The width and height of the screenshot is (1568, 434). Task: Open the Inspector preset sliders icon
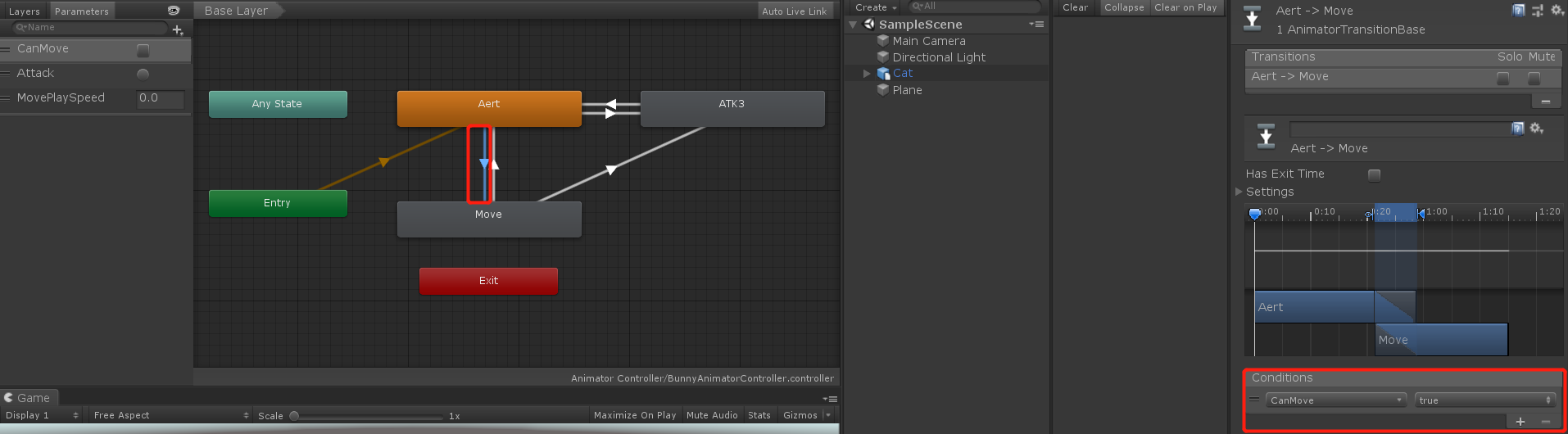[1538, 11]
